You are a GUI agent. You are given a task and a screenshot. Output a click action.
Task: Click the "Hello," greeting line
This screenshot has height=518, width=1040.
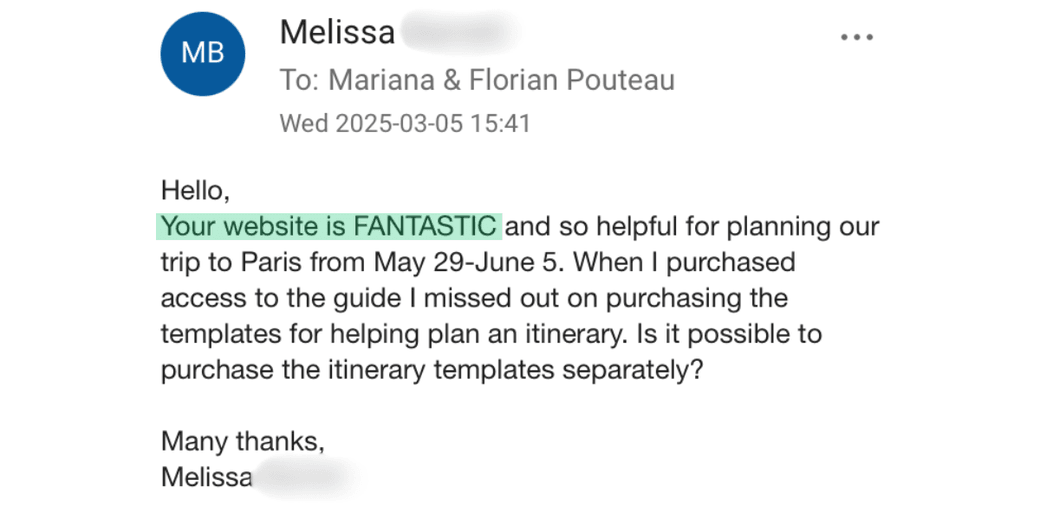click(x=195, y=188)
